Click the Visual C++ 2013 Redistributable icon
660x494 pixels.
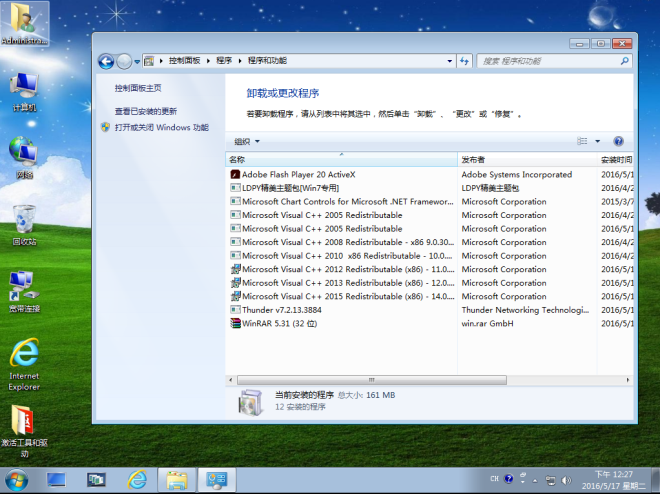tap(235, 283)
